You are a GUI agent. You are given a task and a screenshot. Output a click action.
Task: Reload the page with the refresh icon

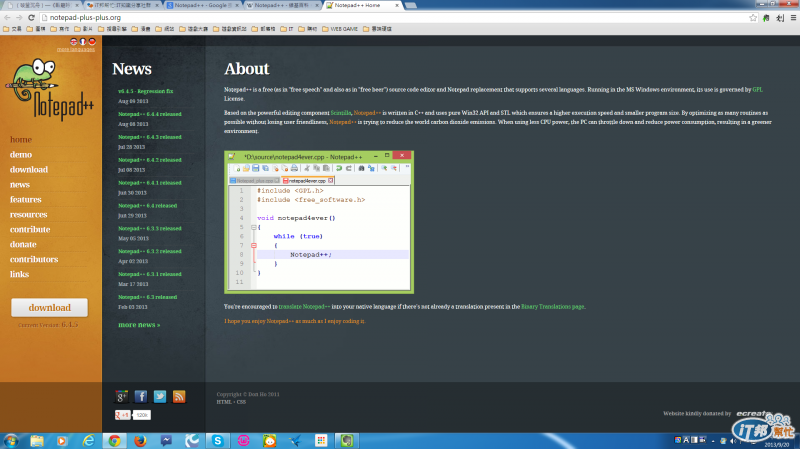point(31,17)
